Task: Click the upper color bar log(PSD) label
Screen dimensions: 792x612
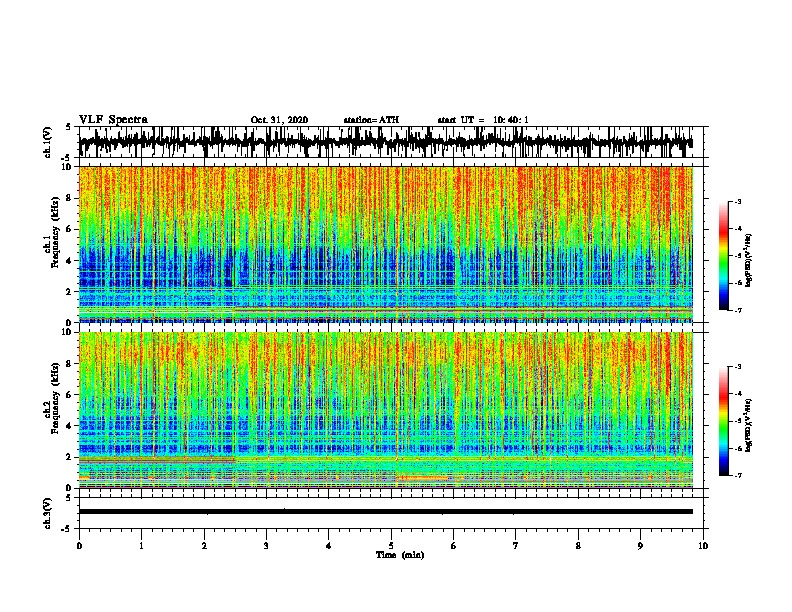Action: [749, 260]
